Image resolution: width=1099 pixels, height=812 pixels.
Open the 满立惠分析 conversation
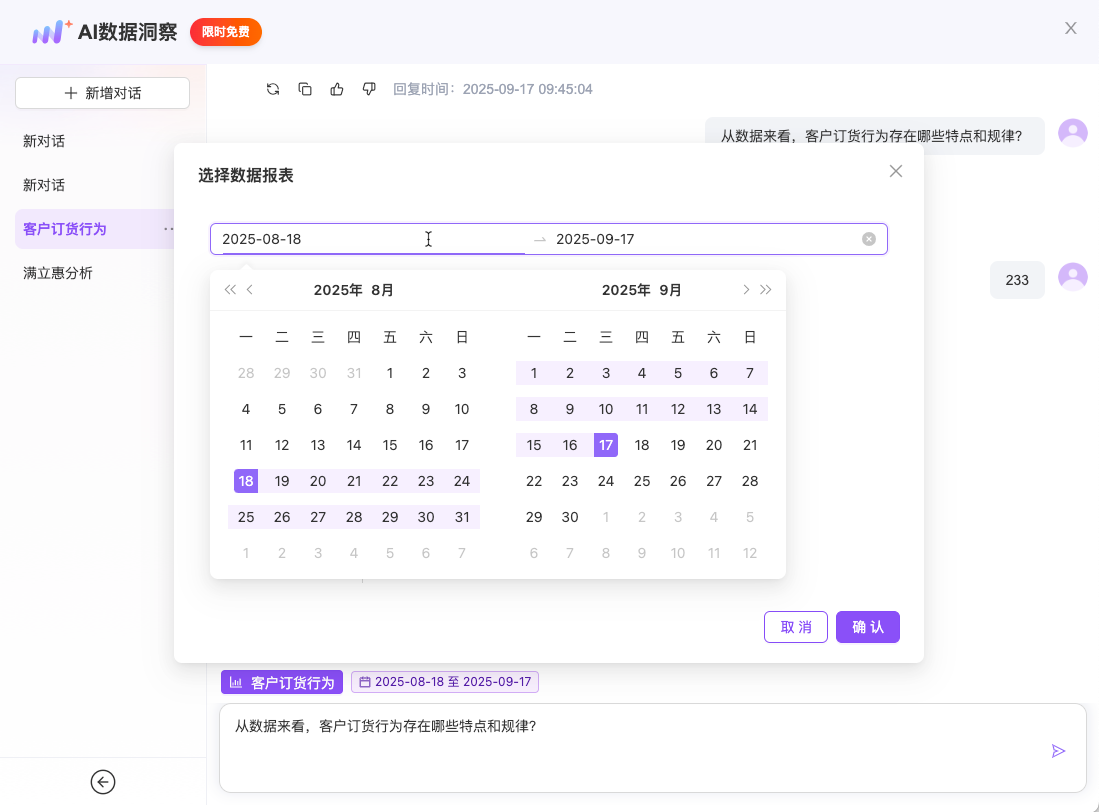pyautogui.click(x=58, y=273)
